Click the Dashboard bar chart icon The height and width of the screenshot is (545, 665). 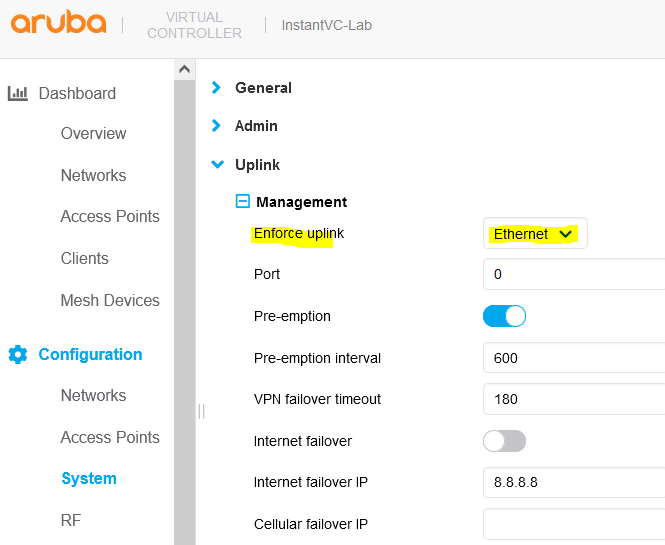pyautogui.click(x=17, y=93)
